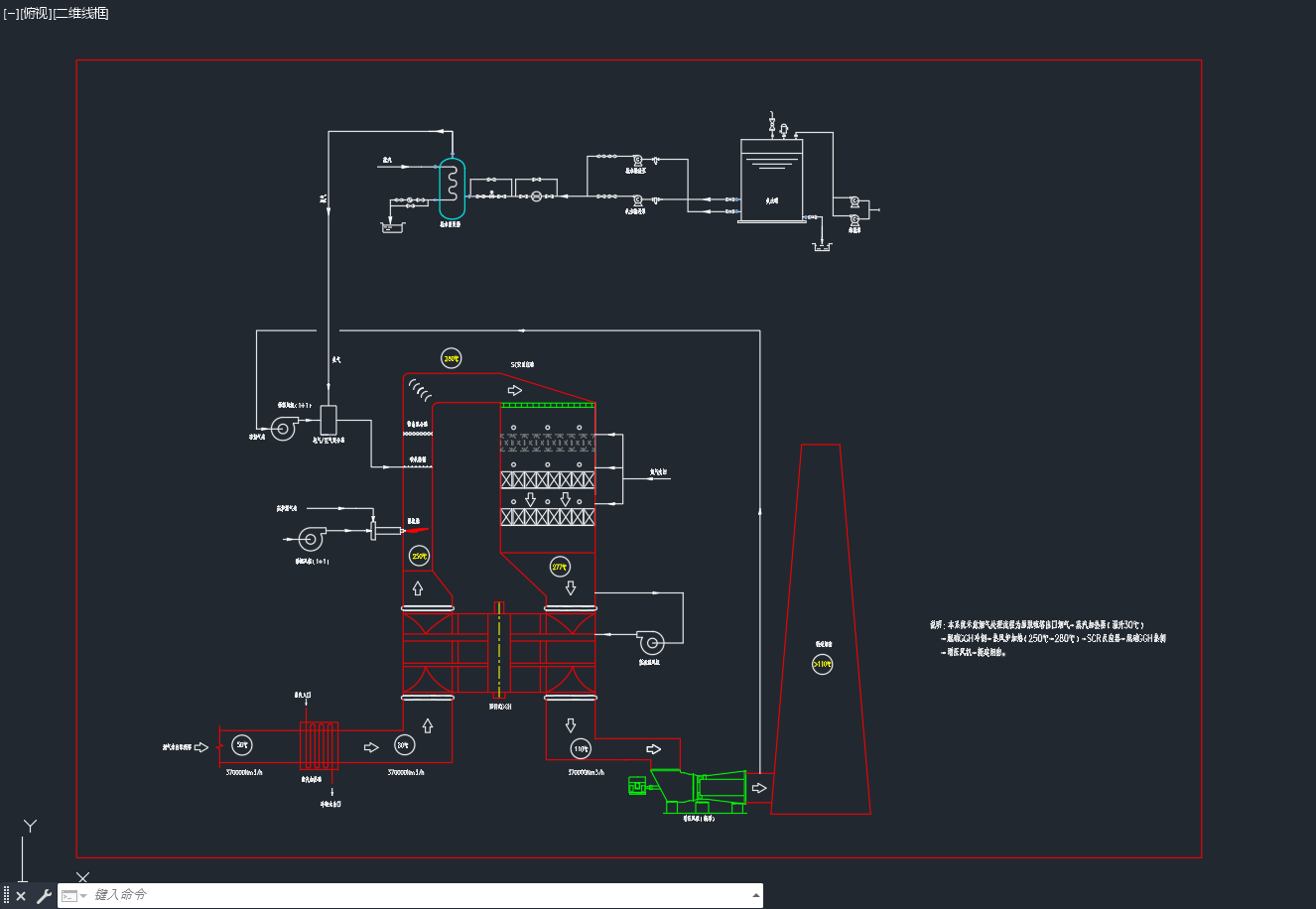Screen dimensions: 1316x909
Task: Select the circled 110℃ marker below the GGH outlet
Action: [x=581, y=748]
